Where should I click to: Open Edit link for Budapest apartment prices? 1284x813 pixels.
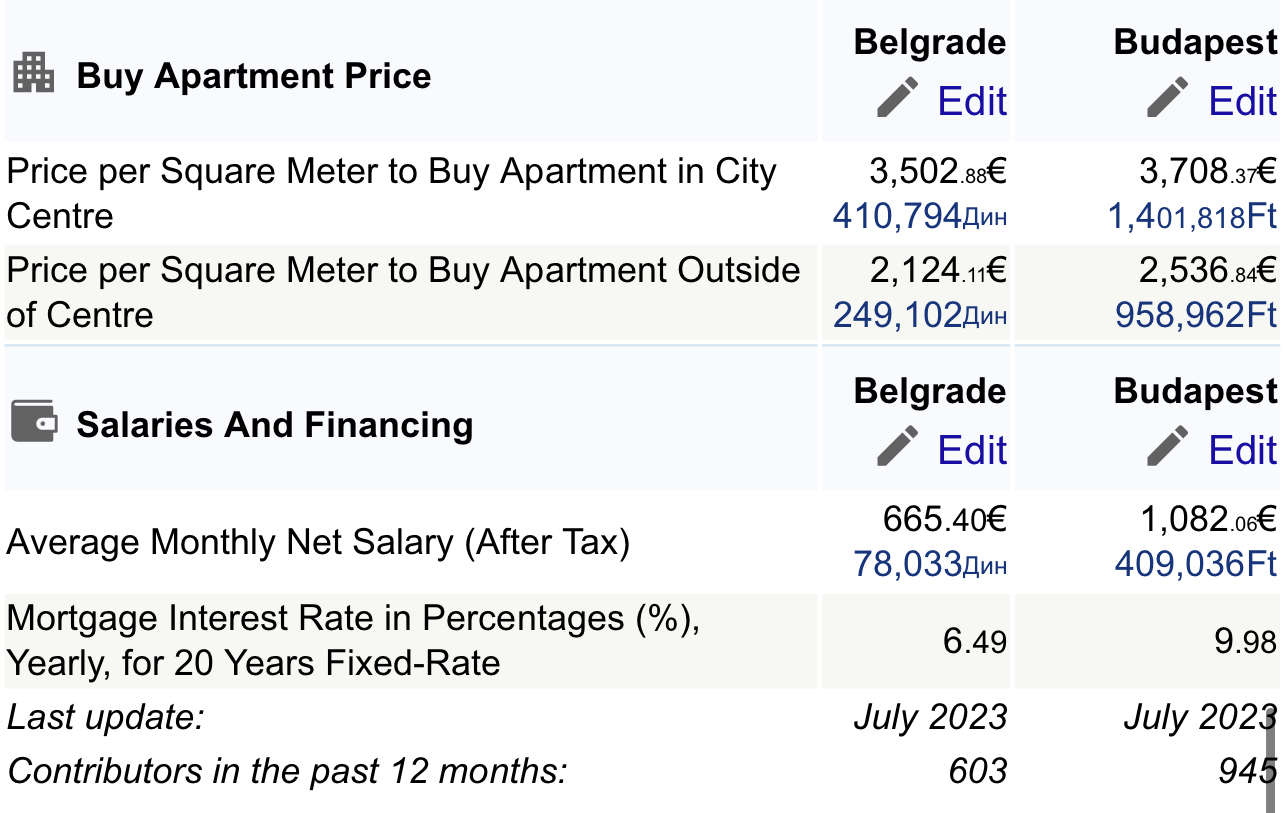coord(1242,102)
